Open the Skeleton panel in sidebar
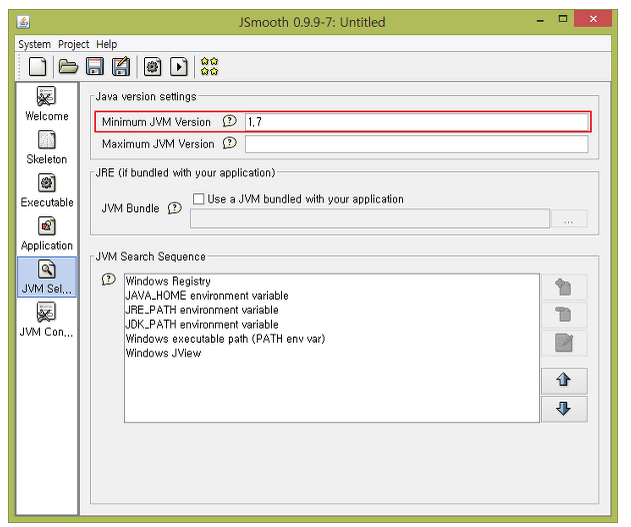 (x=47, y=147)
